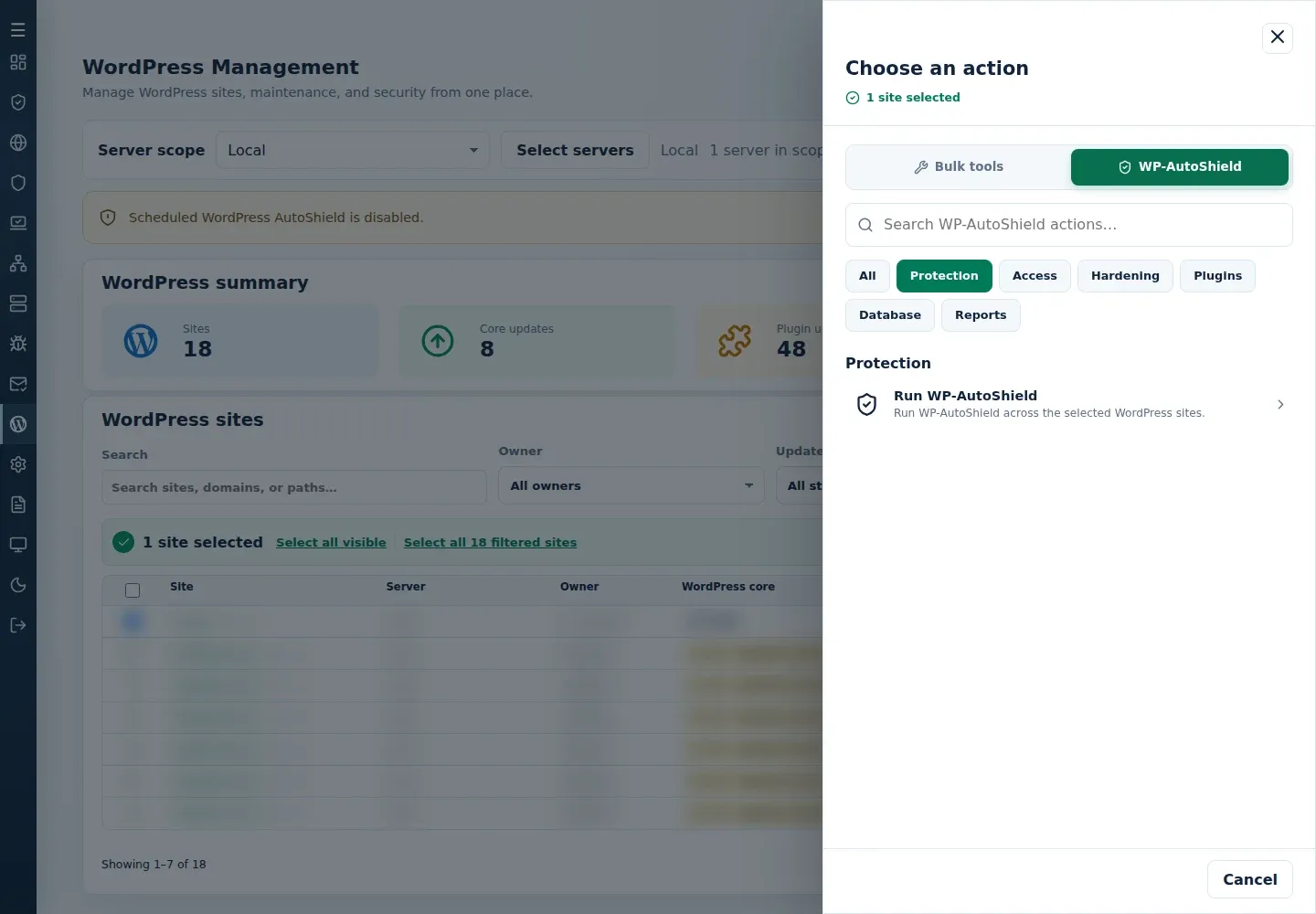Click the Select servers button

click(x=575, y=150)
